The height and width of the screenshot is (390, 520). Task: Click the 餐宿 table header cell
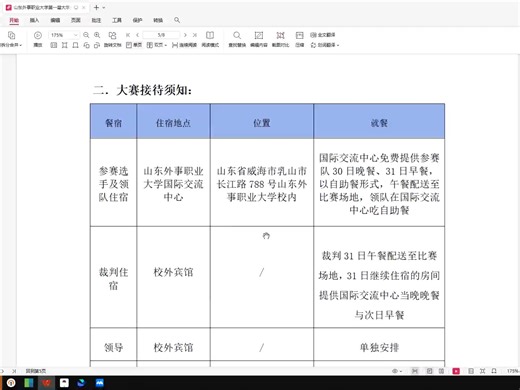[113, 121]
